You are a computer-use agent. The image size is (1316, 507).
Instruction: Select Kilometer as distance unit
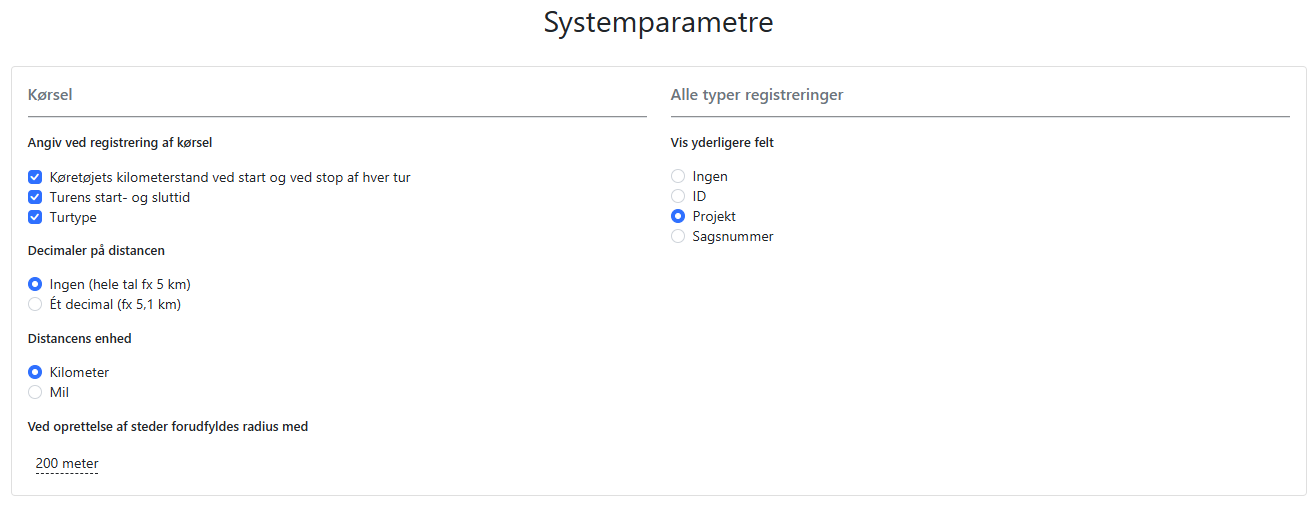(35, 372)
